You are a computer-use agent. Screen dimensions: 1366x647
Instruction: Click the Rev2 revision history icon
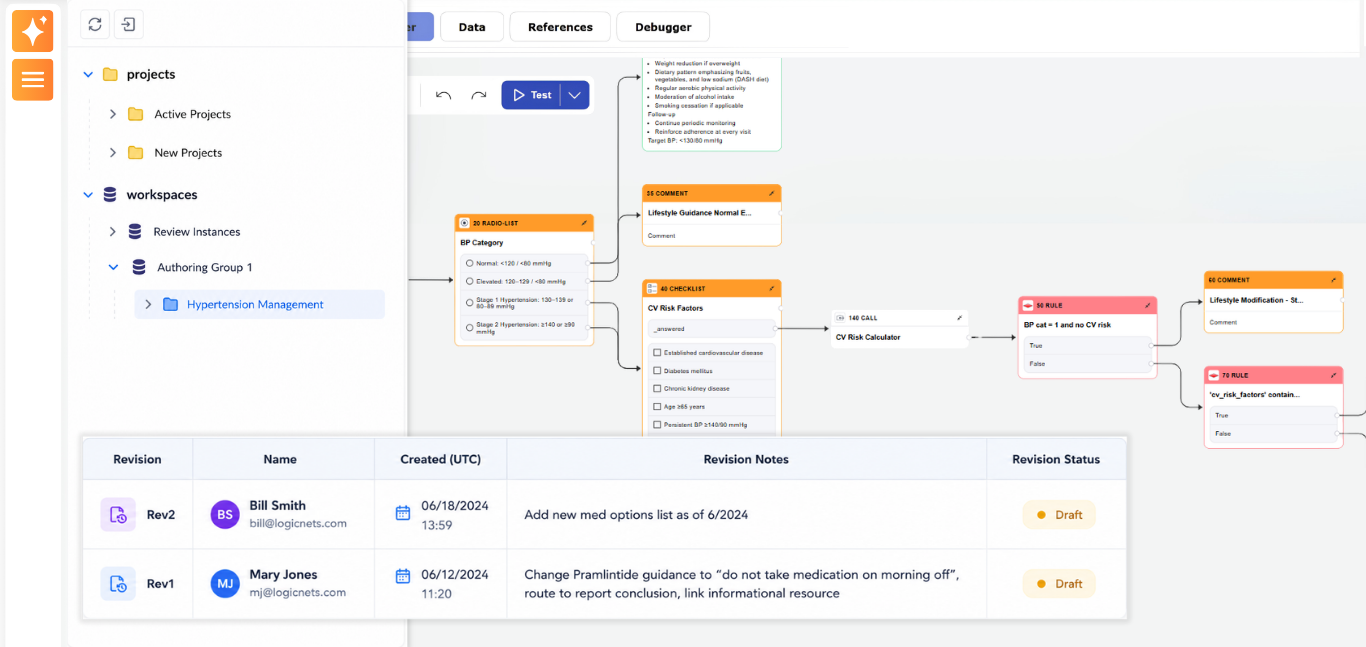118,515
